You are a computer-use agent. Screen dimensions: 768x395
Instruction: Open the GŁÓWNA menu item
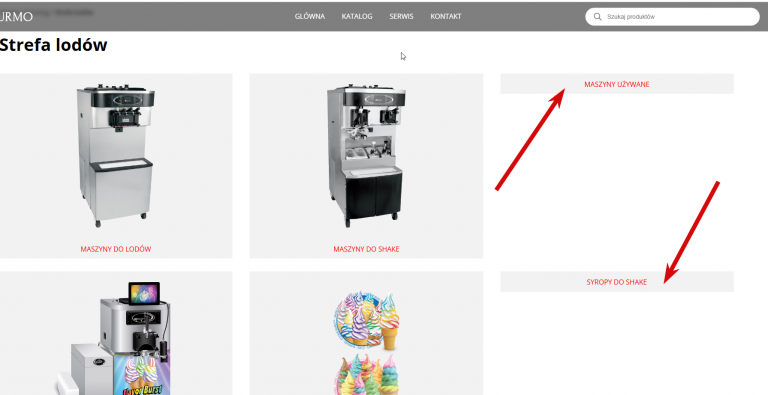point(310,17)
